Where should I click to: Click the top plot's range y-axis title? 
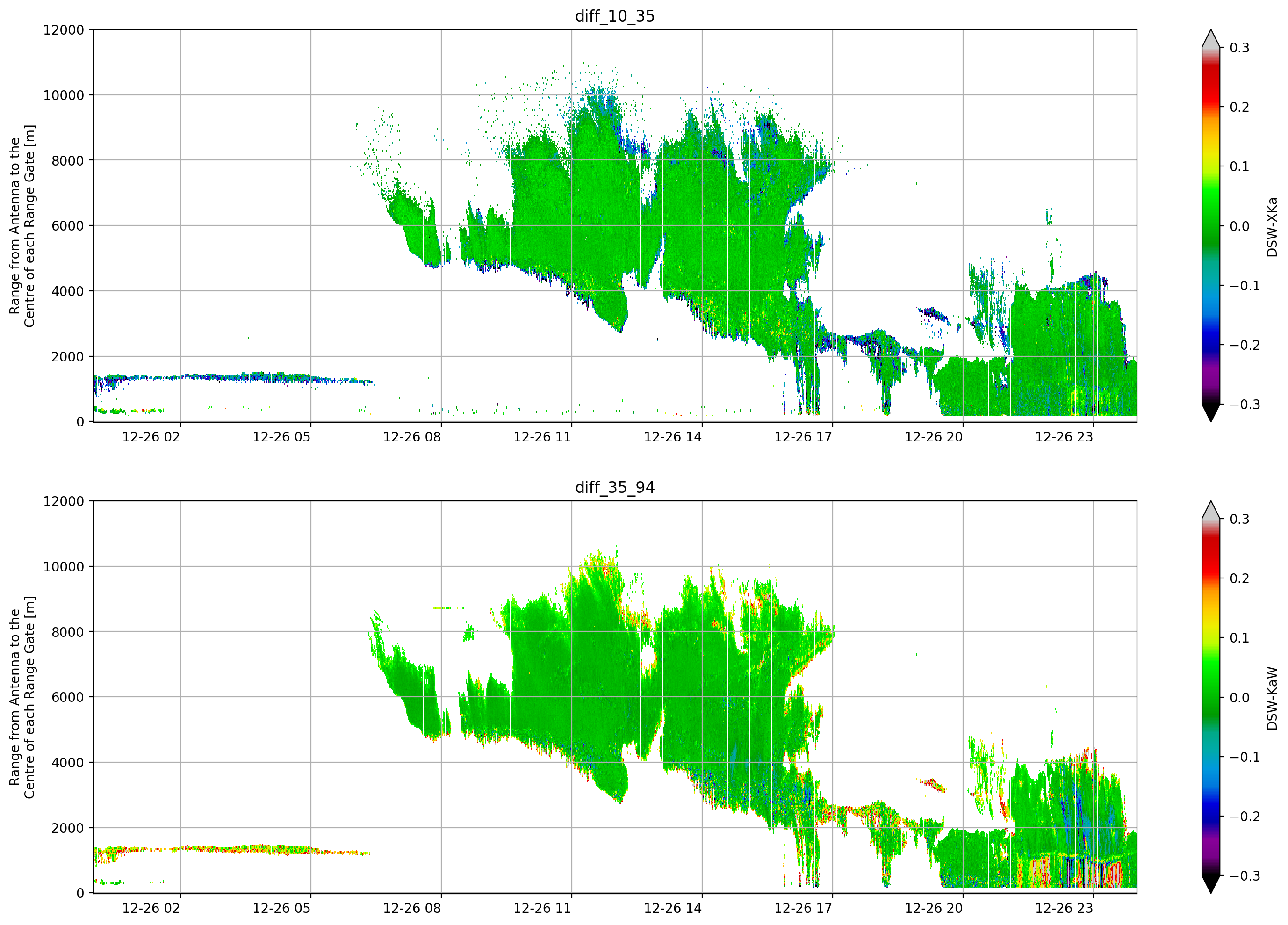click(x=22, y=226)
